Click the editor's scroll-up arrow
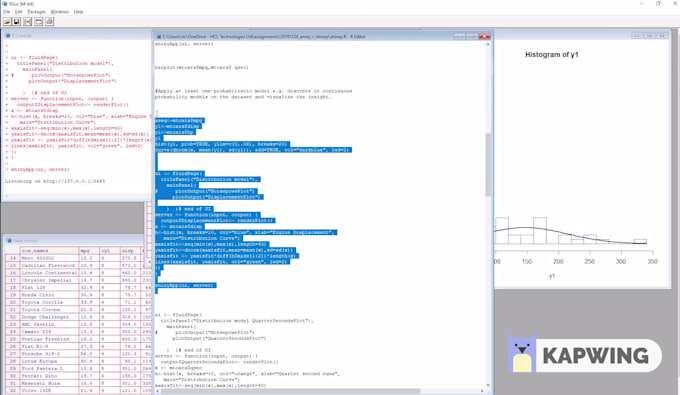Viewport: 680px width, 395px height. [488, 44]
